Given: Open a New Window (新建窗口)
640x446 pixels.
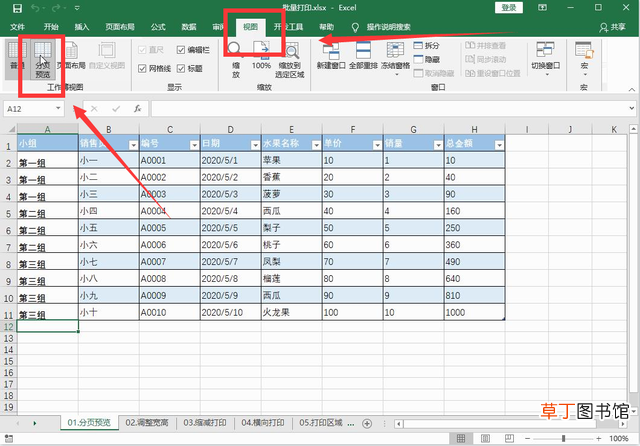Looking at the screenshot, I should tap(331, 56).
